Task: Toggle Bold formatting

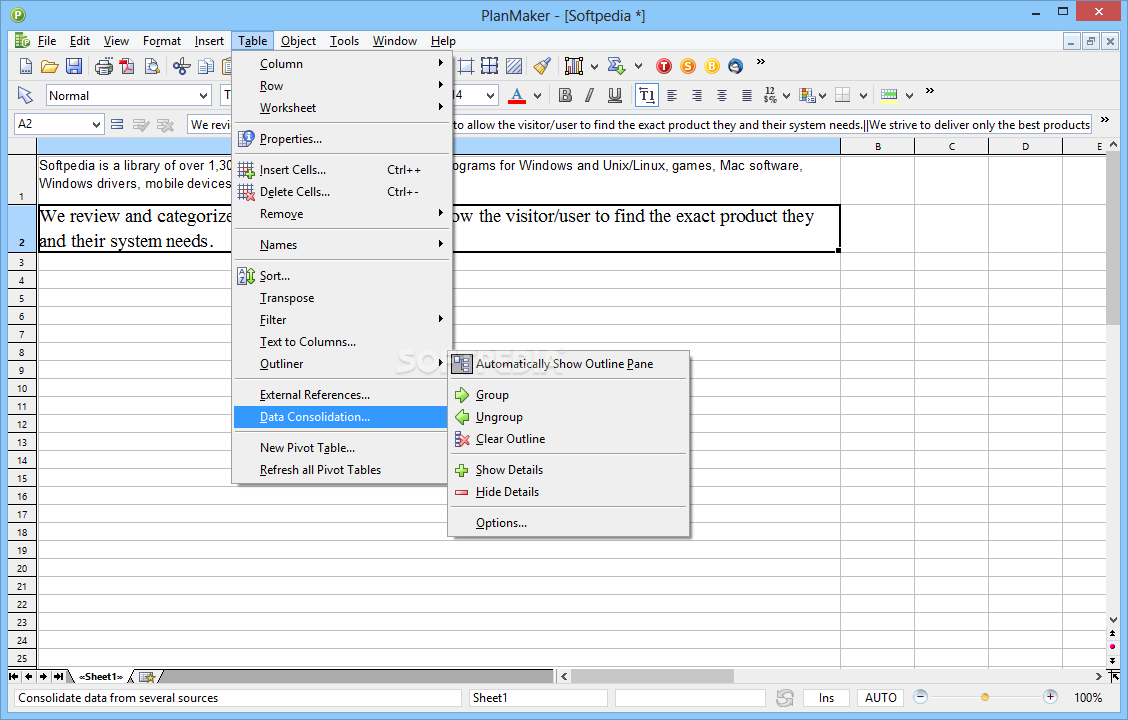Action: point(565,95)
